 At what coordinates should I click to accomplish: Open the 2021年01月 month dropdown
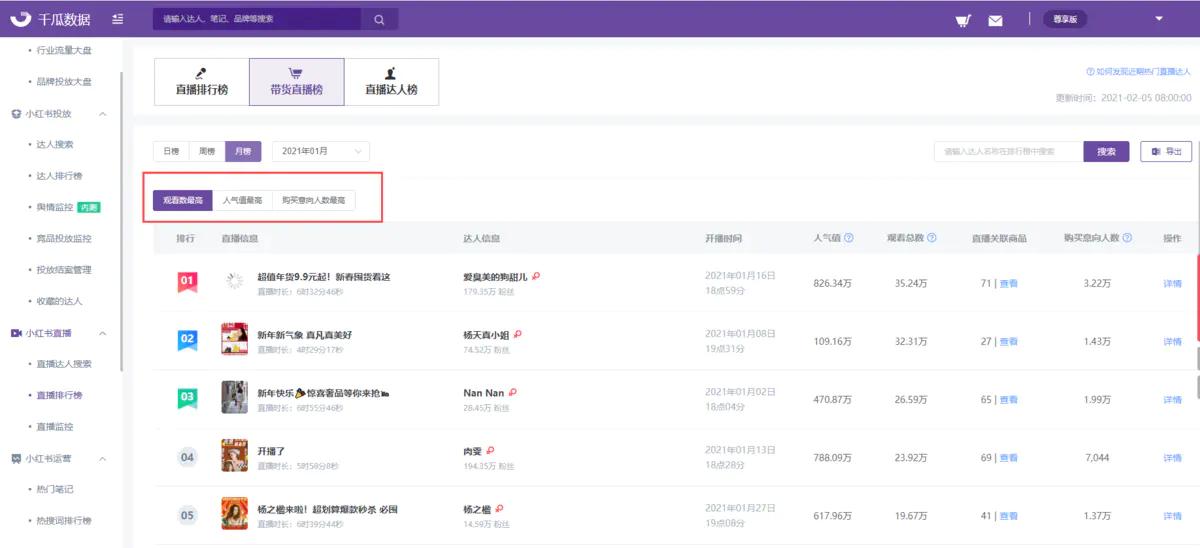(320, 151)
